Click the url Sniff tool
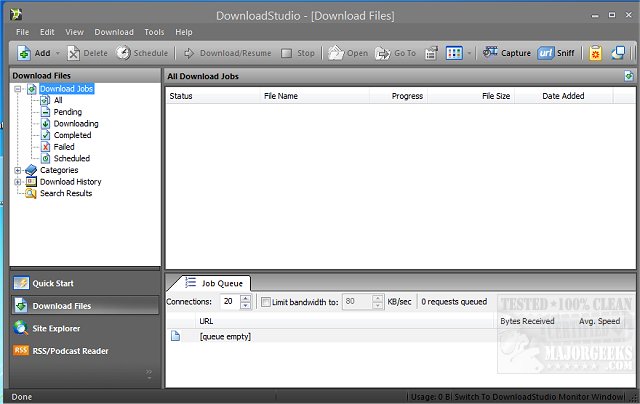The image size is (640, 404). pyautogui.click(x=556, y=53)
